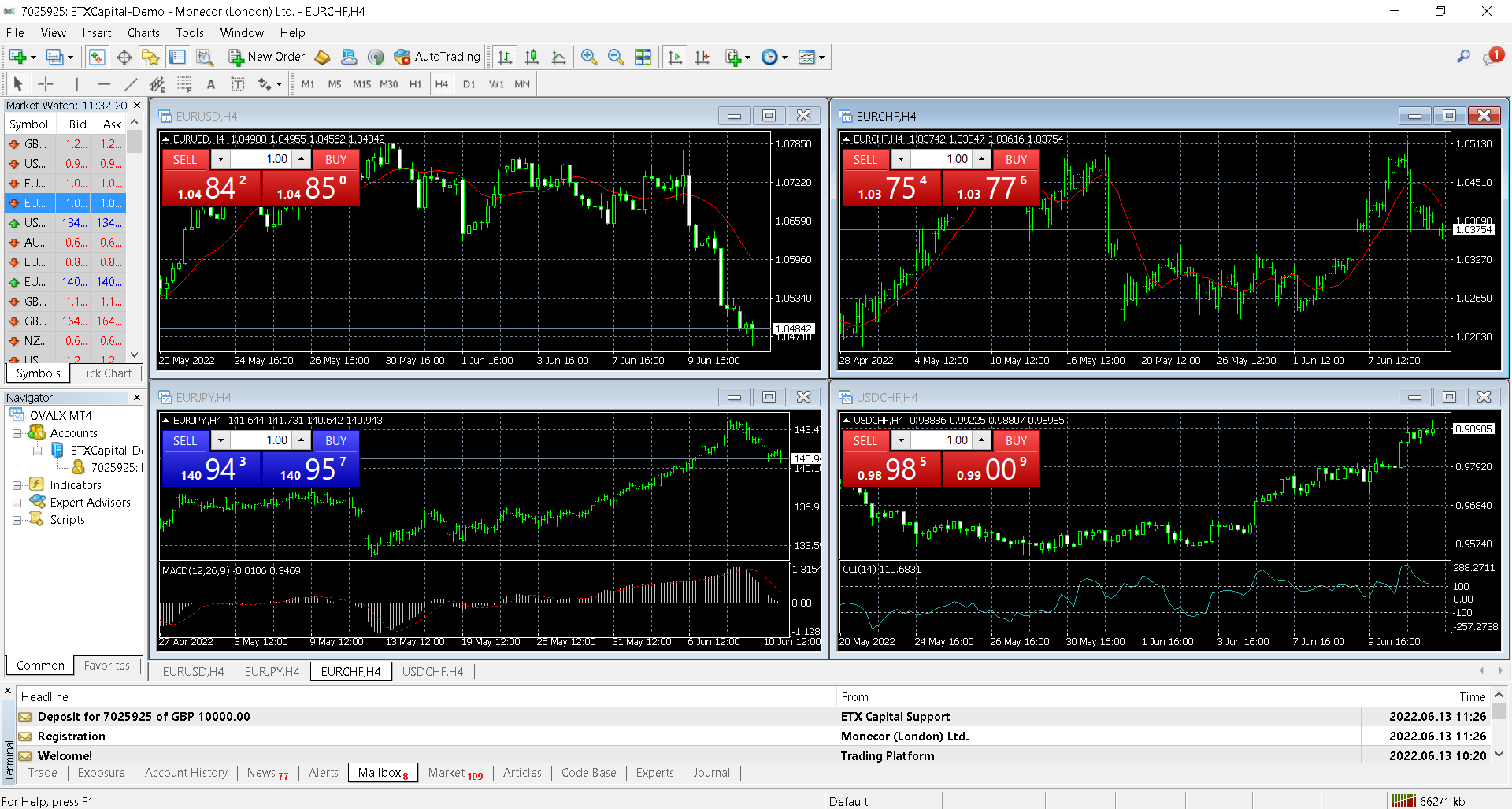The width and height of the screenshot is (1512, 809).
Task: Open the Charts menu
Action: tap(143, 33)
